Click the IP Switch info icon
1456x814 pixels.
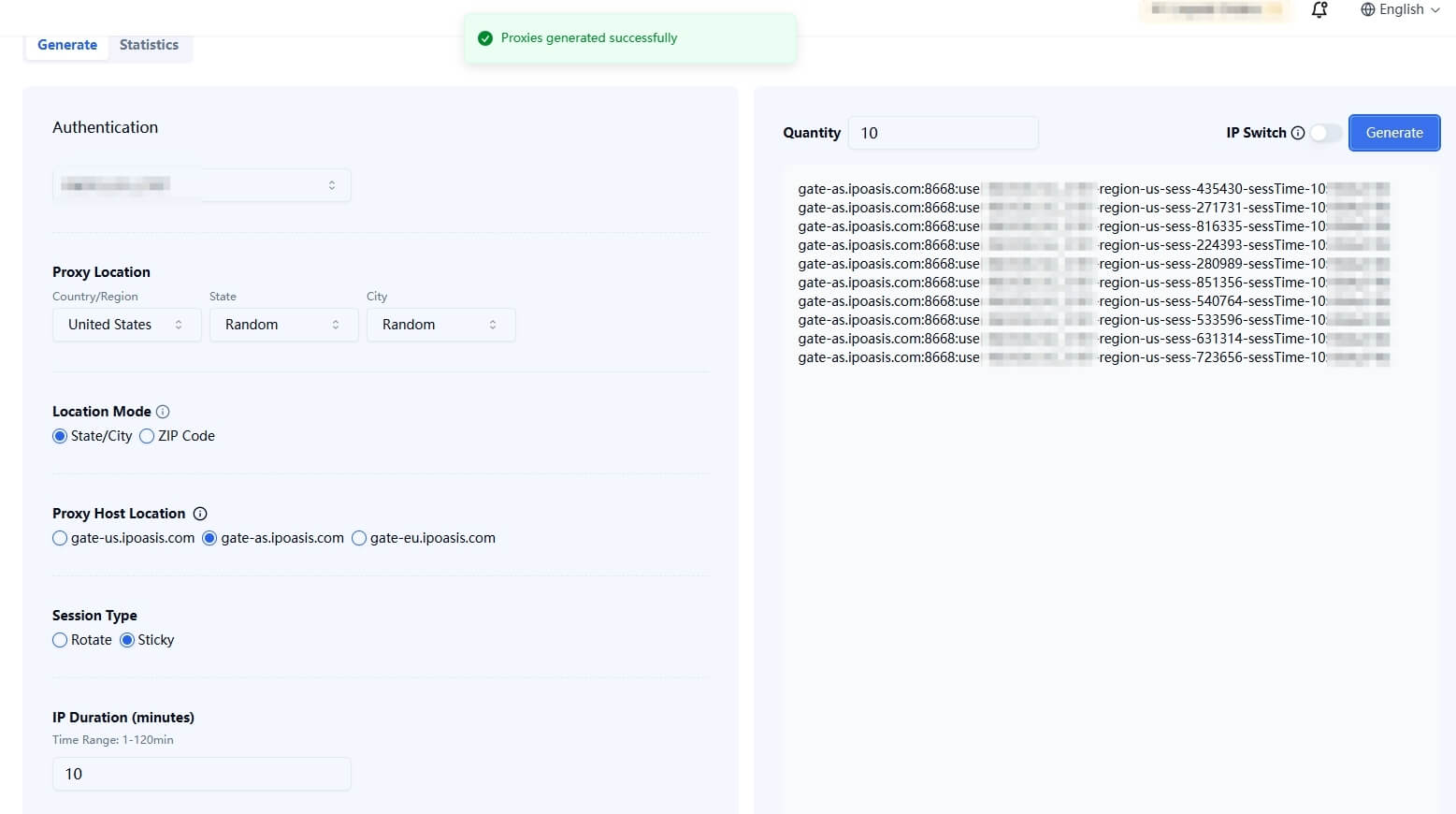(1298, 133)
